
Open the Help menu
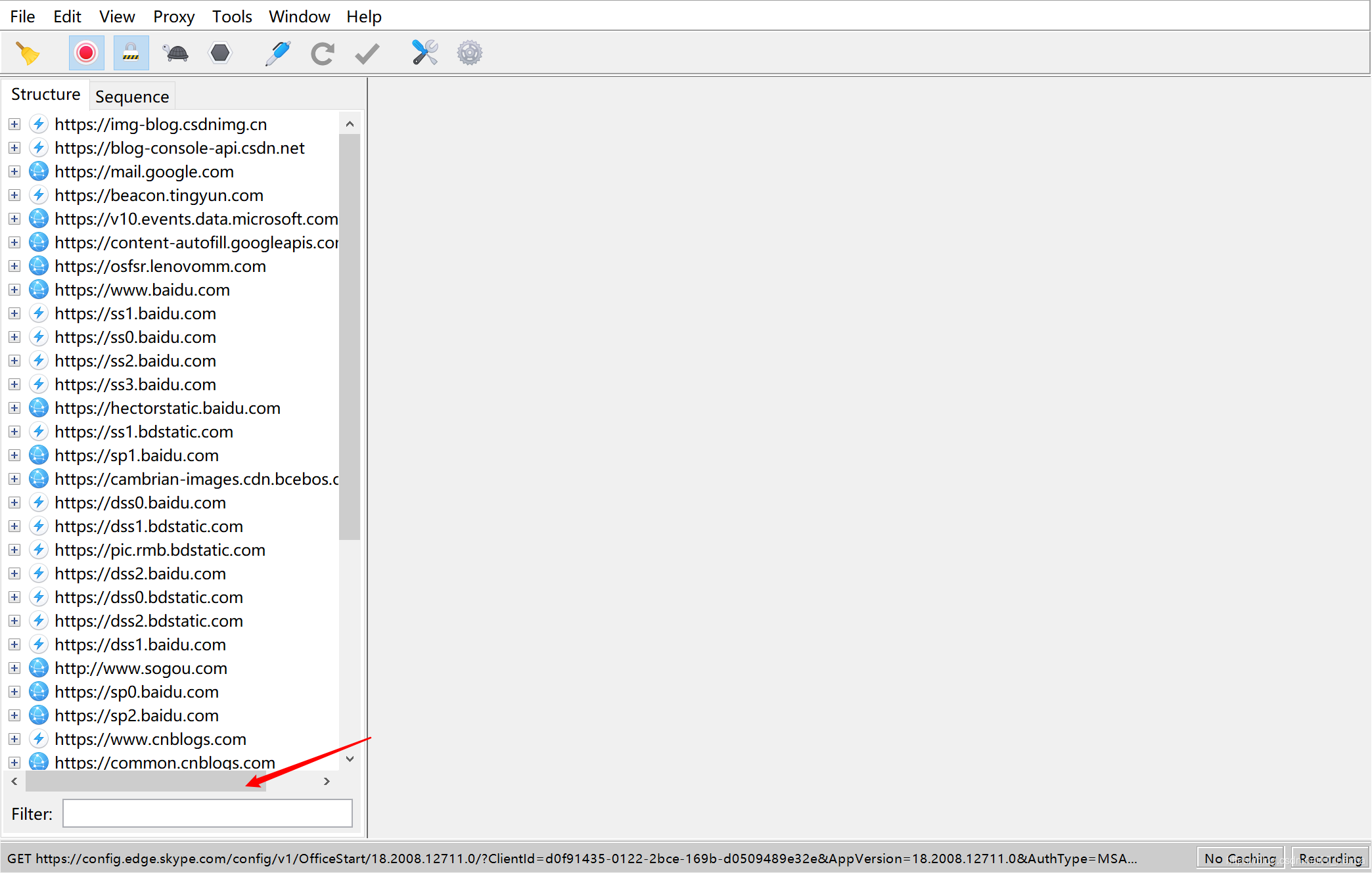[x=364, y=16]
